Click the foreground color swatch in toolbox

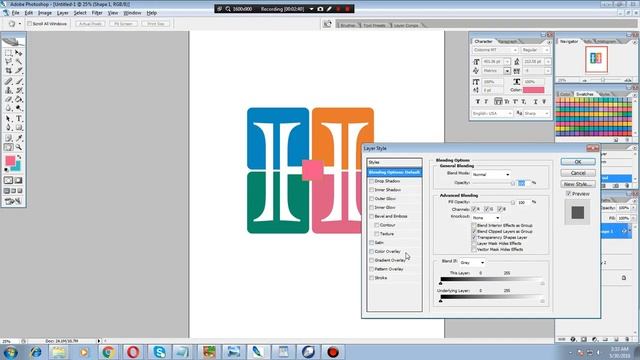pyautogui.click(x=10, y=160)
